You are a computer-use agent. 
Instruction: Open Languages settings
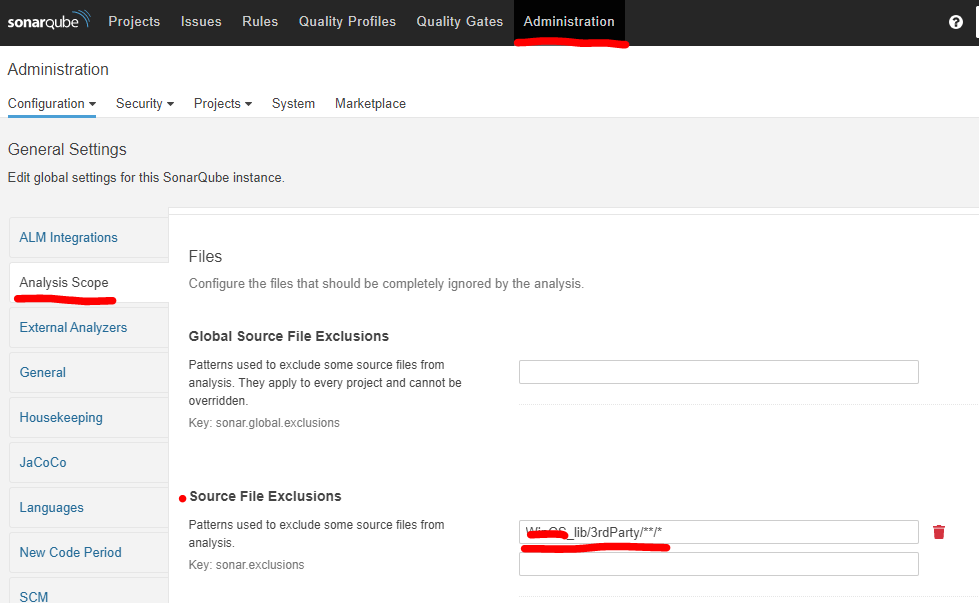(x=89, y=507)
